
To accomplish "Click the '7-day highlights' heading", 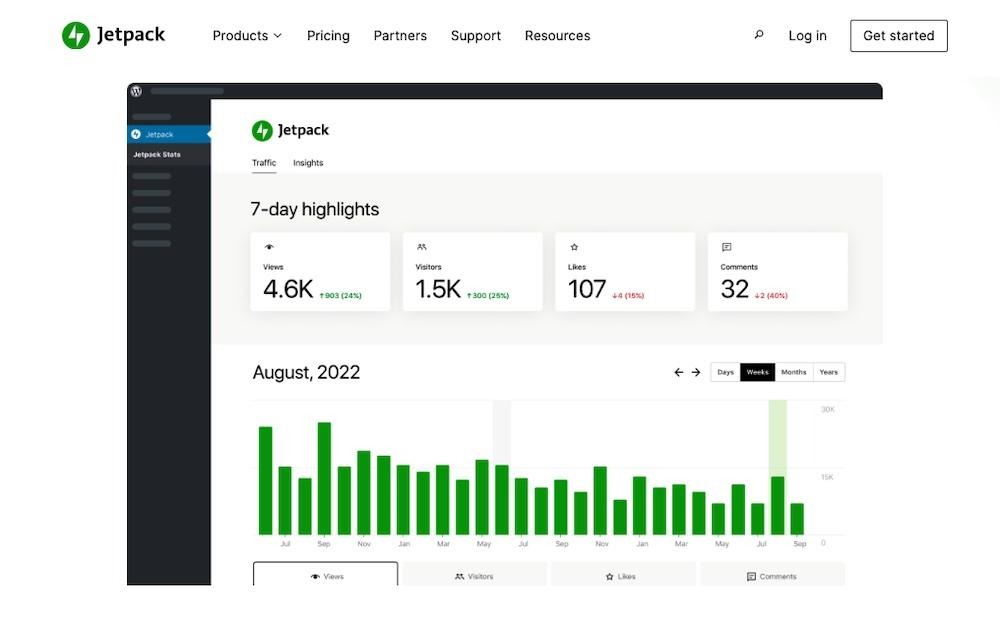I will coord(314,209).
